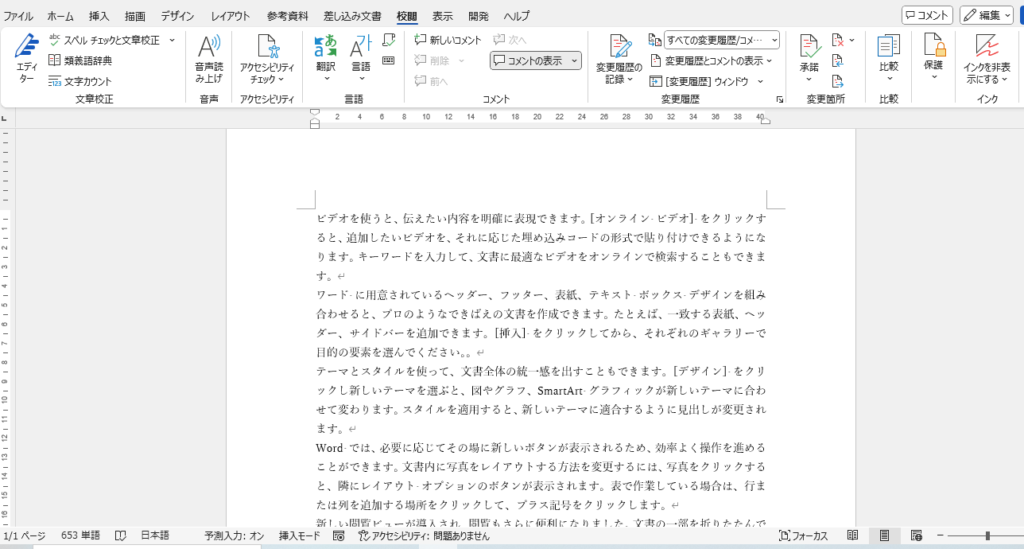Open Word Count (文字カウント)
This screenshot has width=1024, height=549.
[80, 82]
